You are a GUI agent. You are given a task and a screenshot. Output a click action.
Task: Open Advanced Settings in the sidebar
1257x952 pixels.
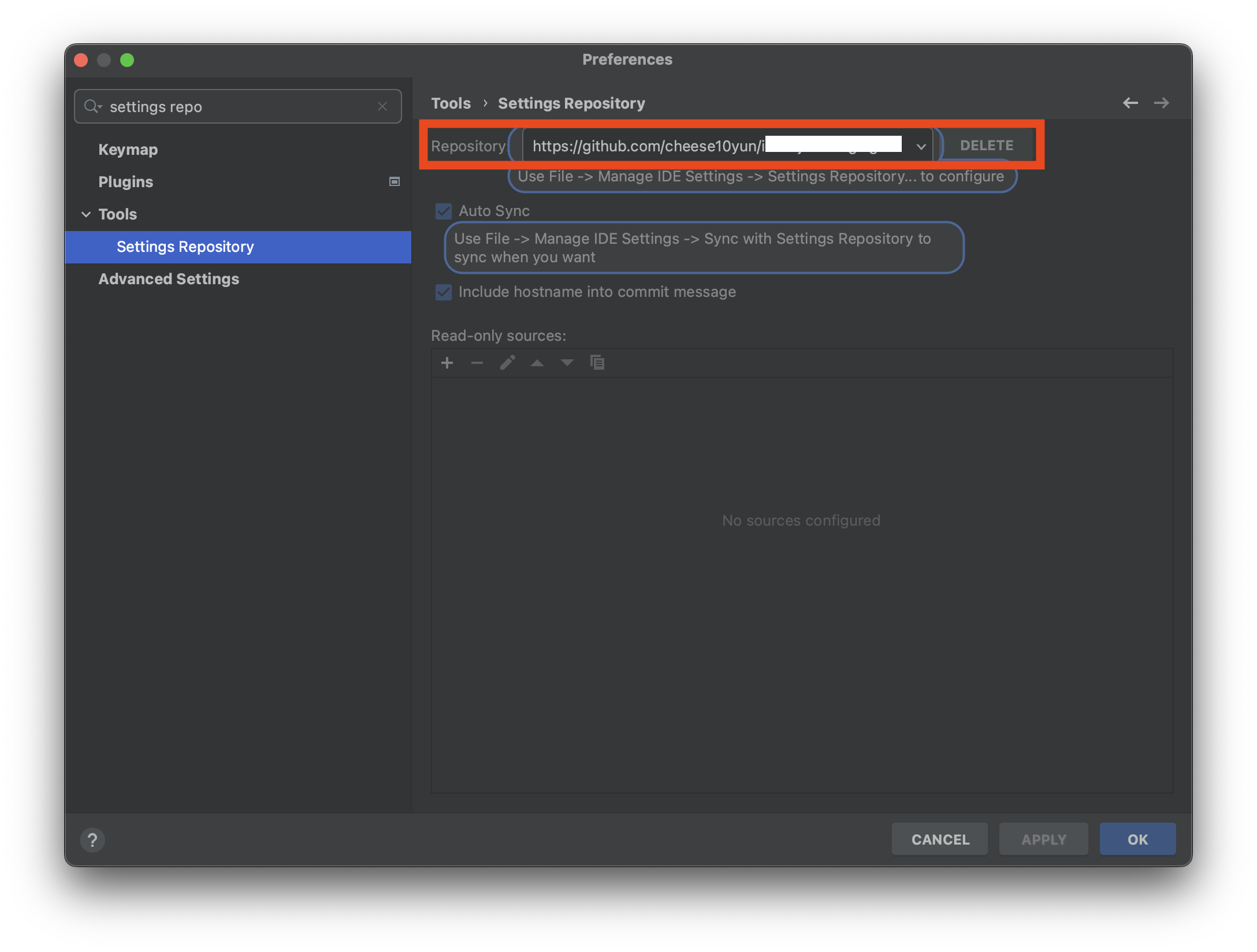[169, 279]
